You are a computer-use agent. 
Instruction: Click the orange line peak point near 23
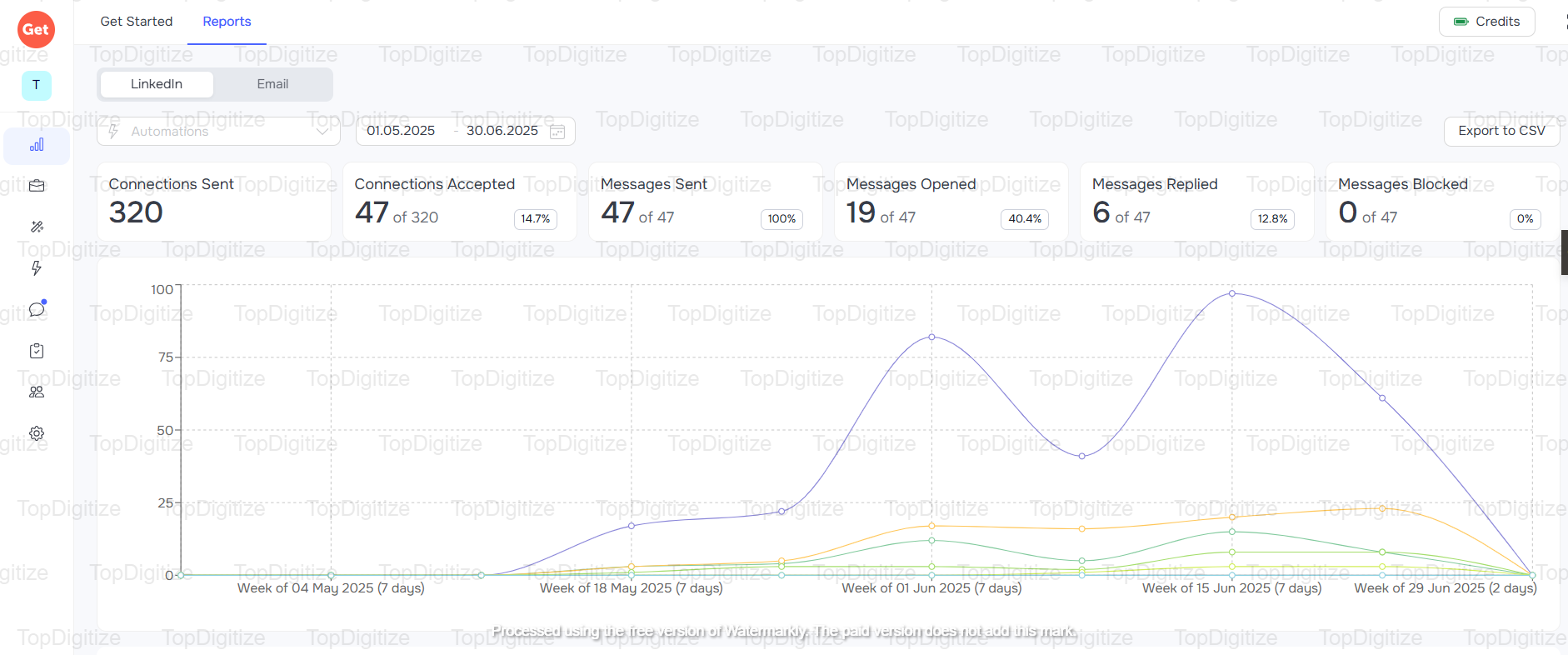click(1382, 507)
